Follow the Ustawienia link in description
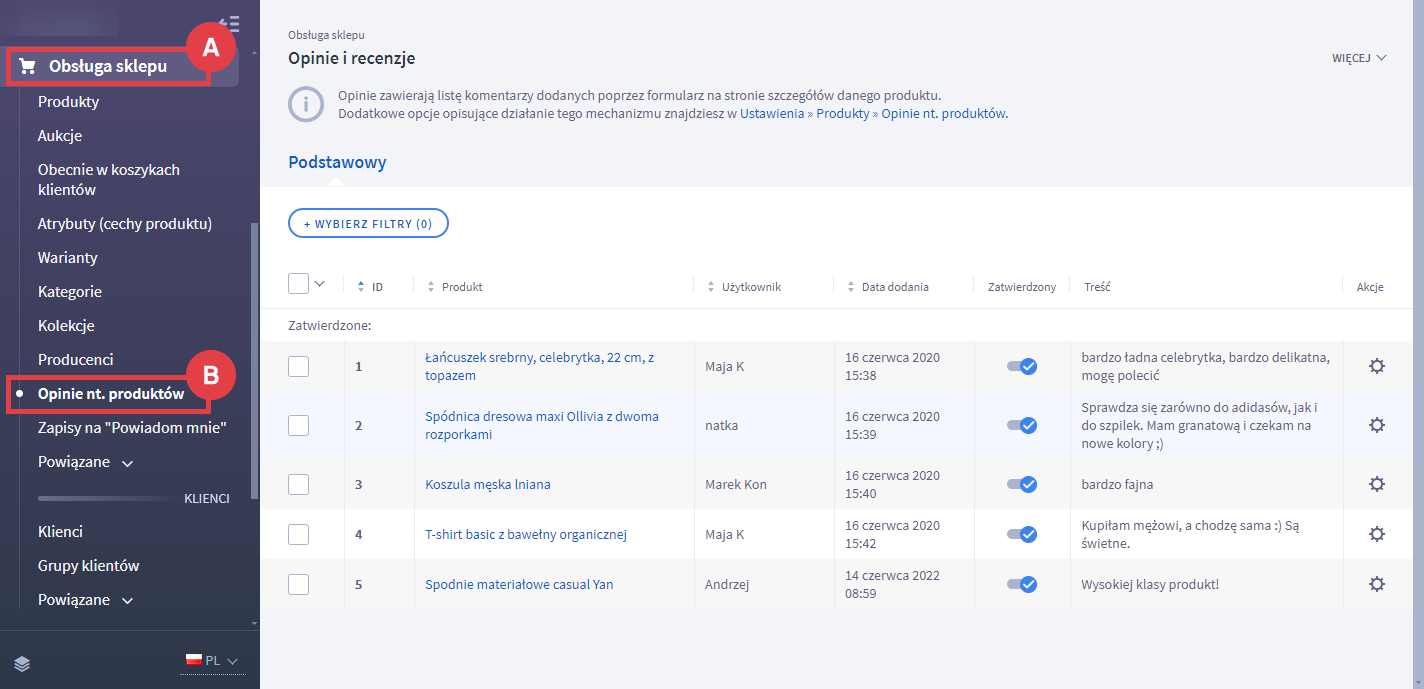 772,114
